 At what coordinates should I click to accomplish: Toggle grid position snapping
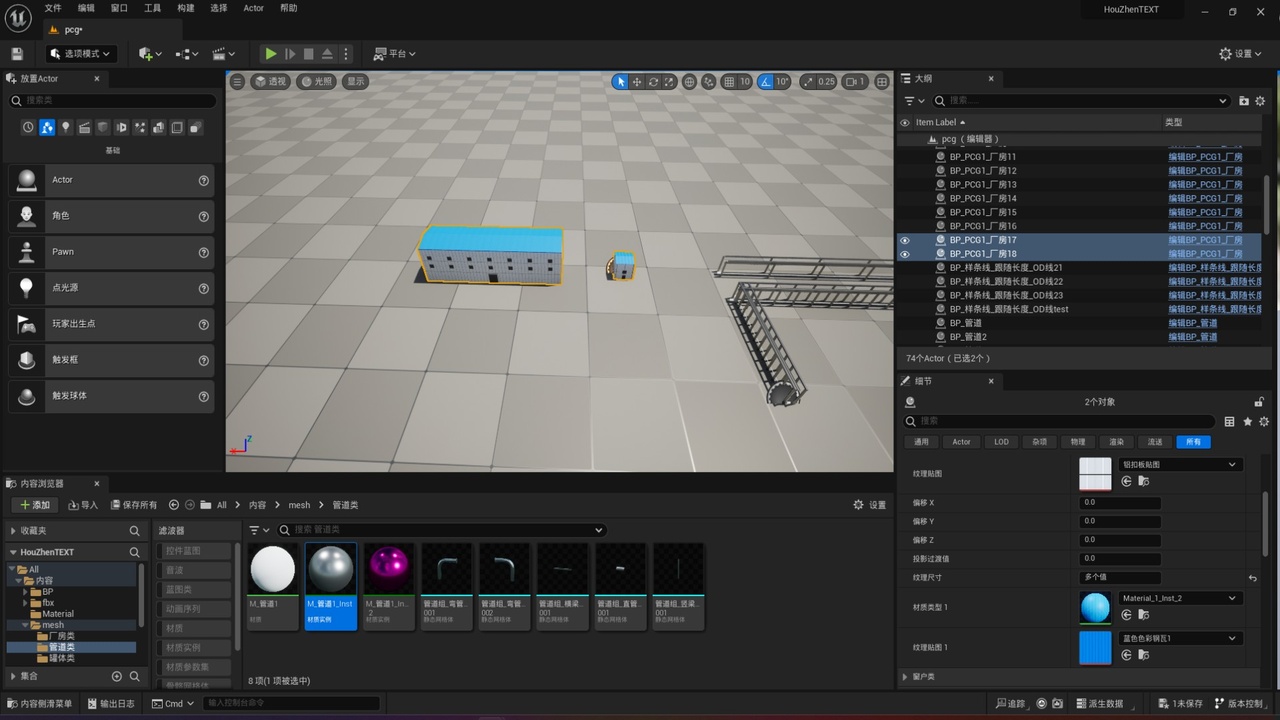(729, 82)
